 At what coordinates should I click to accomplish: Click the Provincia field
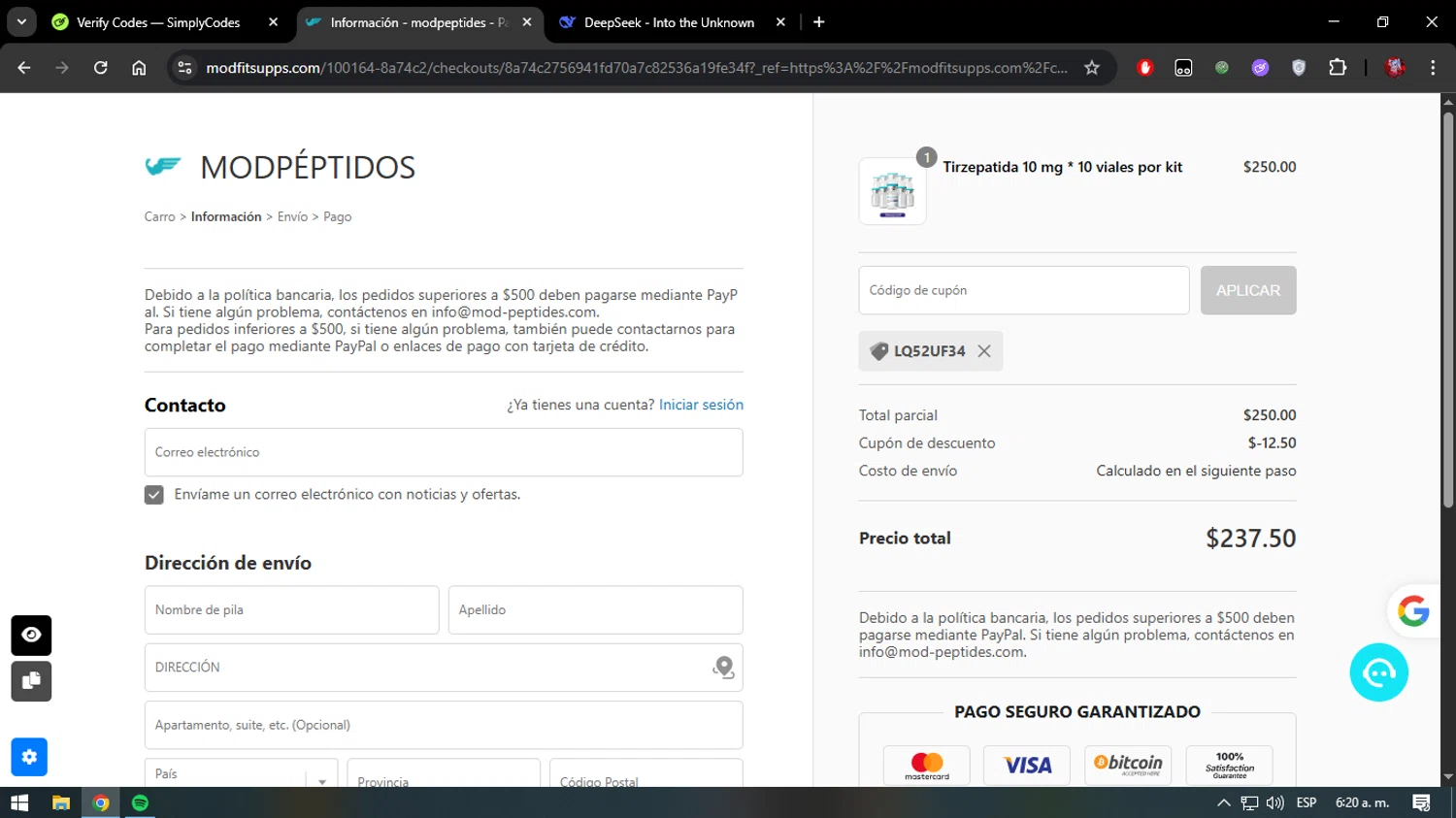coord(444,773)
